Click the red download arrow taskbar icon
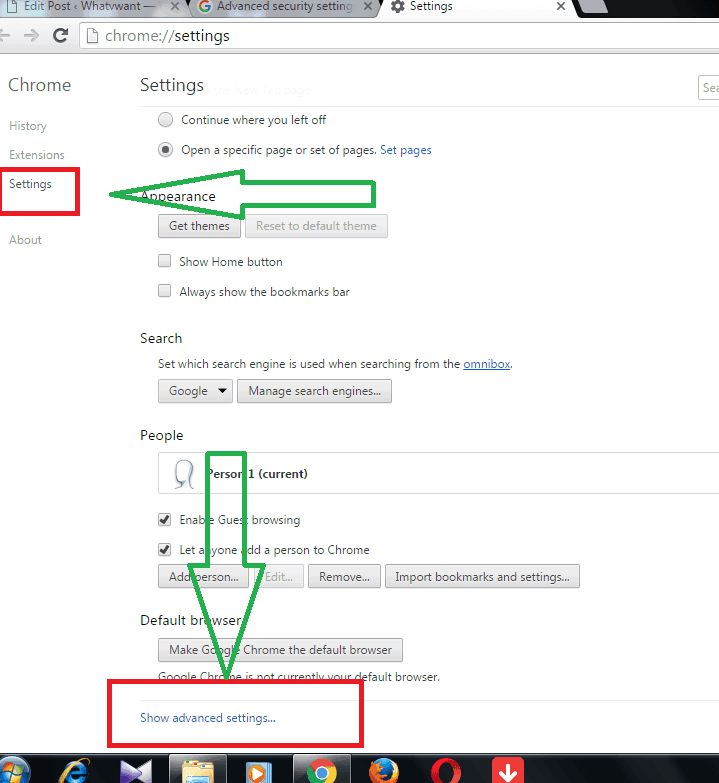719x783 pixels. pos(508,771)
